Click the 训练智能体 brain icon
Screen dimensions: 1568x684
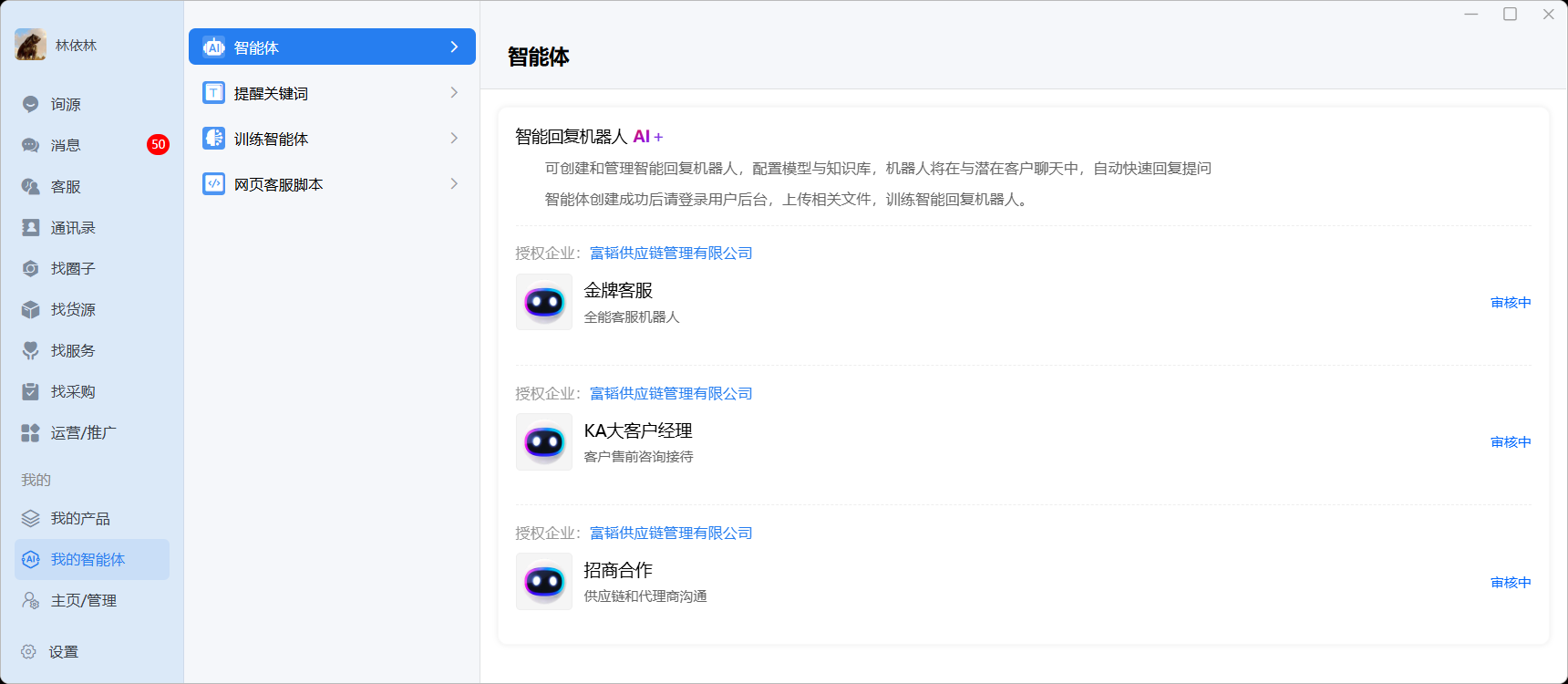pyautogui.click(x=214, y=139)
